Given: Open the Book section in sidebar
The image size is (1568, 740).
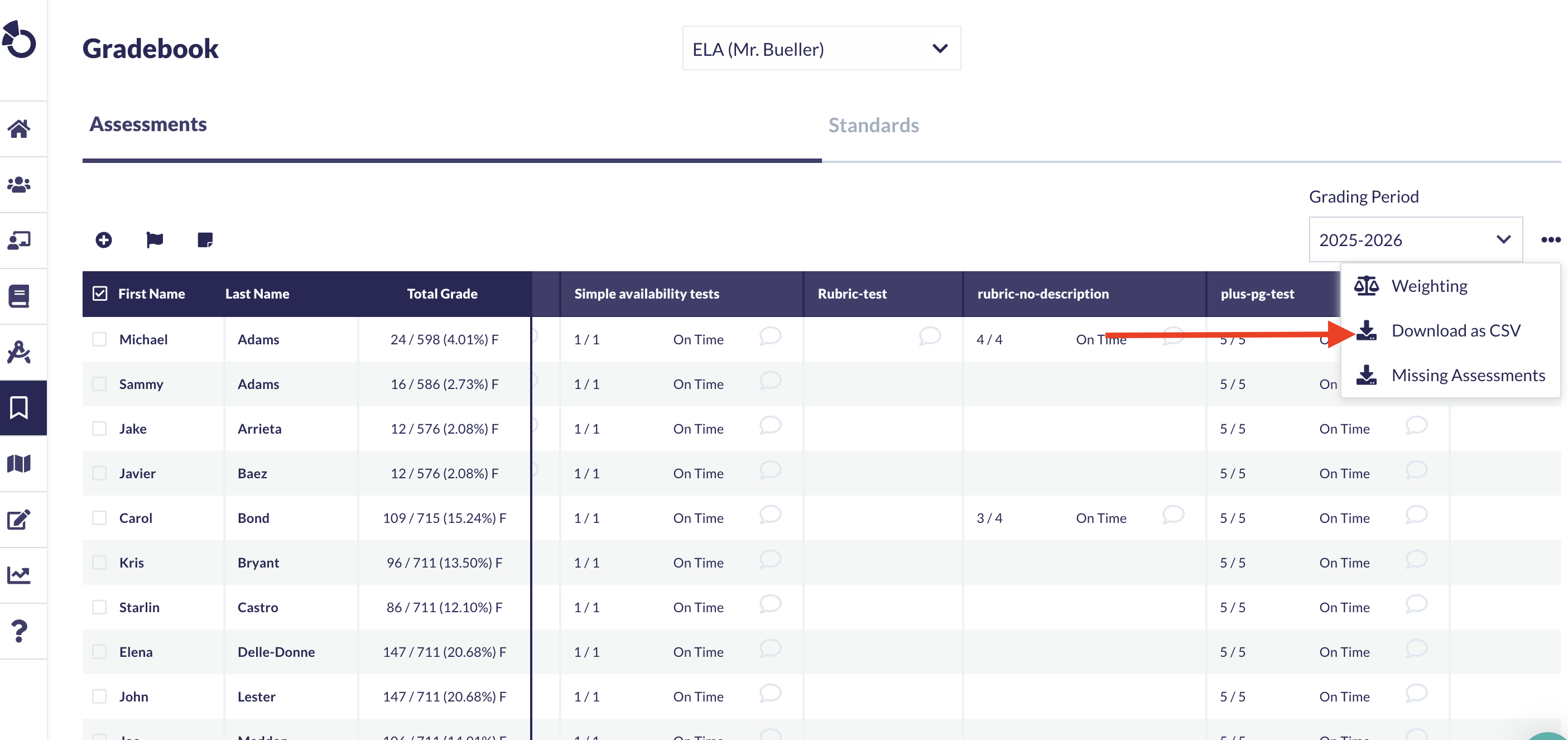Looking at the screenshot, I should pos(19,296).
